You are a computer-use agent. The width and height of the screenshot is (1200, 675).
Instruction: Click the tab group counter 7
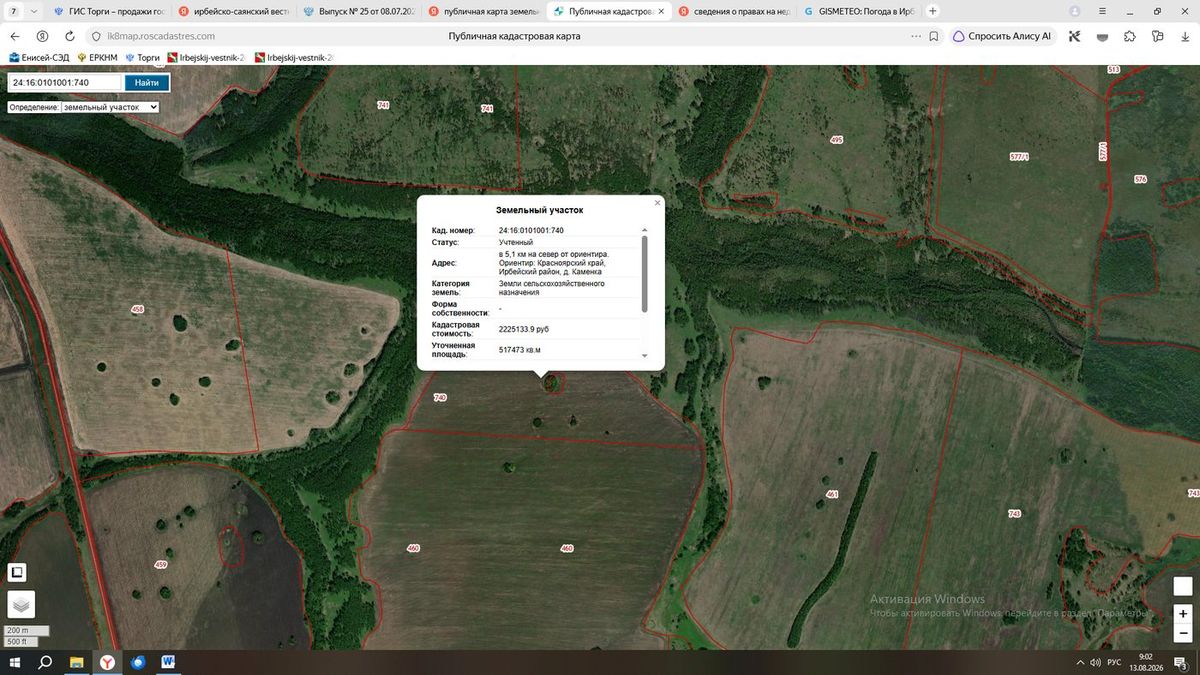coord(13,11)
